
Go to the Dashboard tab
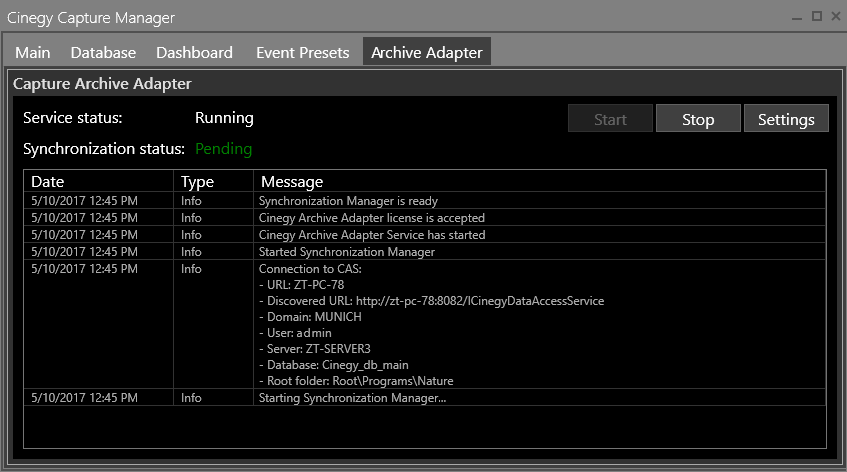tap(194, 52)
